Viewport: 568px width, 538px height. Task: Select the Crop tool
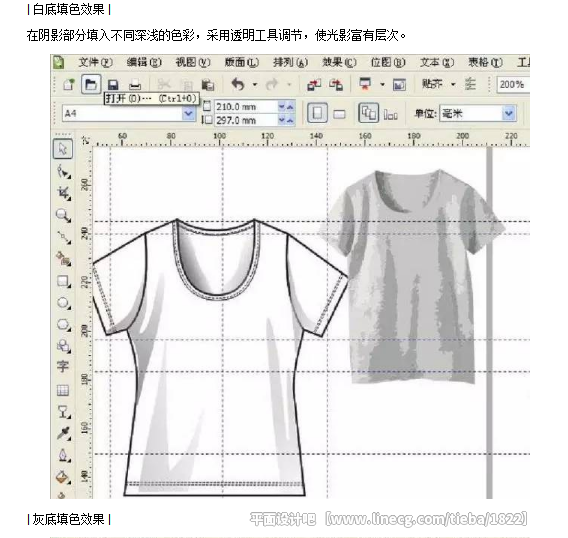tap(63, 193)
